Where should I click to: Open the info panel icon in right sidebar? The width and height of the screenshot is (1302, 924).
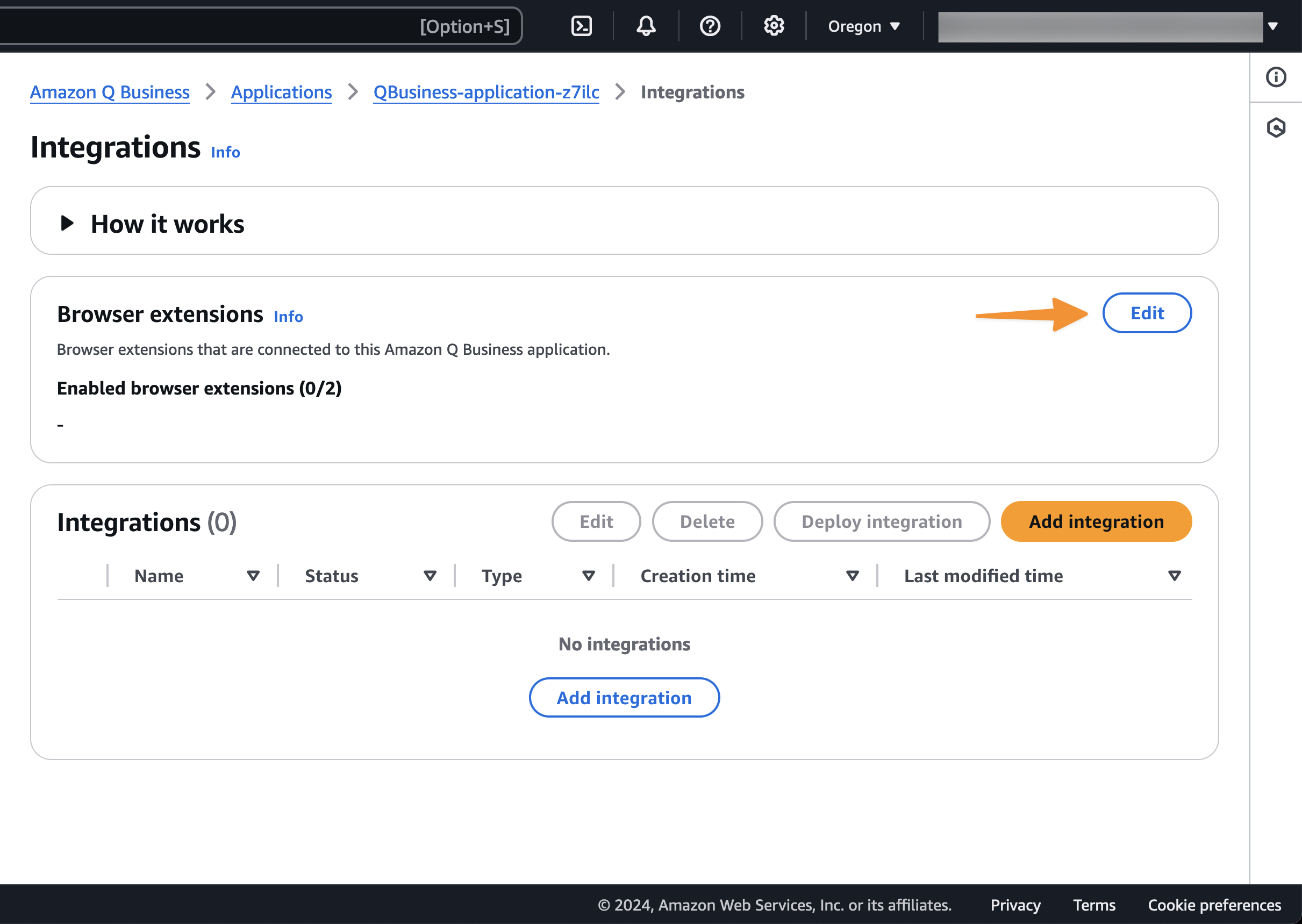tap(1276, 77)
